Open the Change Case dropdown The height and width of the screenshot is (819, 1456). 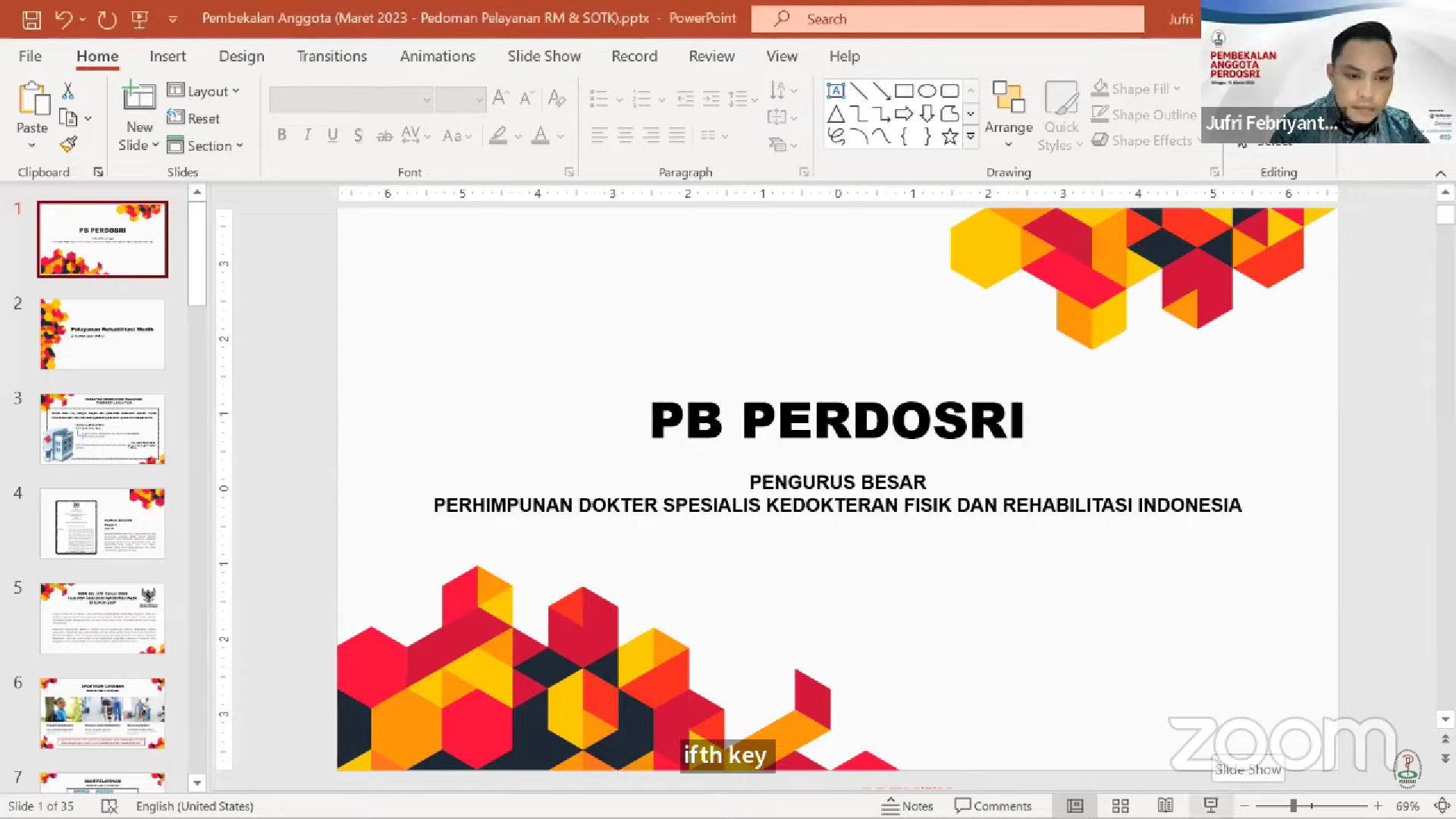tap(457, 136)
